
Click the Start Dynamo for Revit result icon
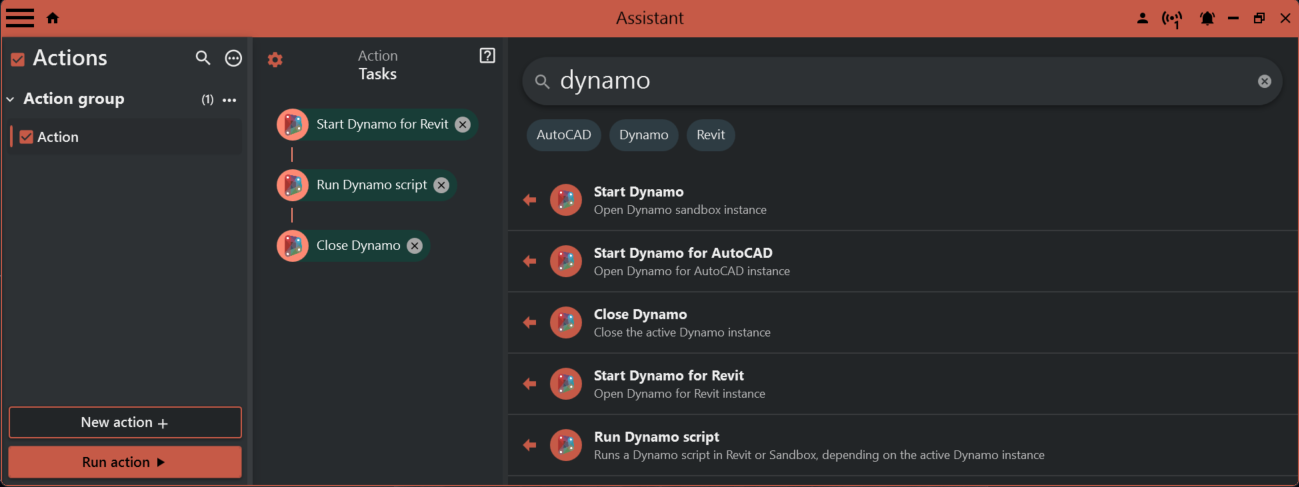point(566,384)
